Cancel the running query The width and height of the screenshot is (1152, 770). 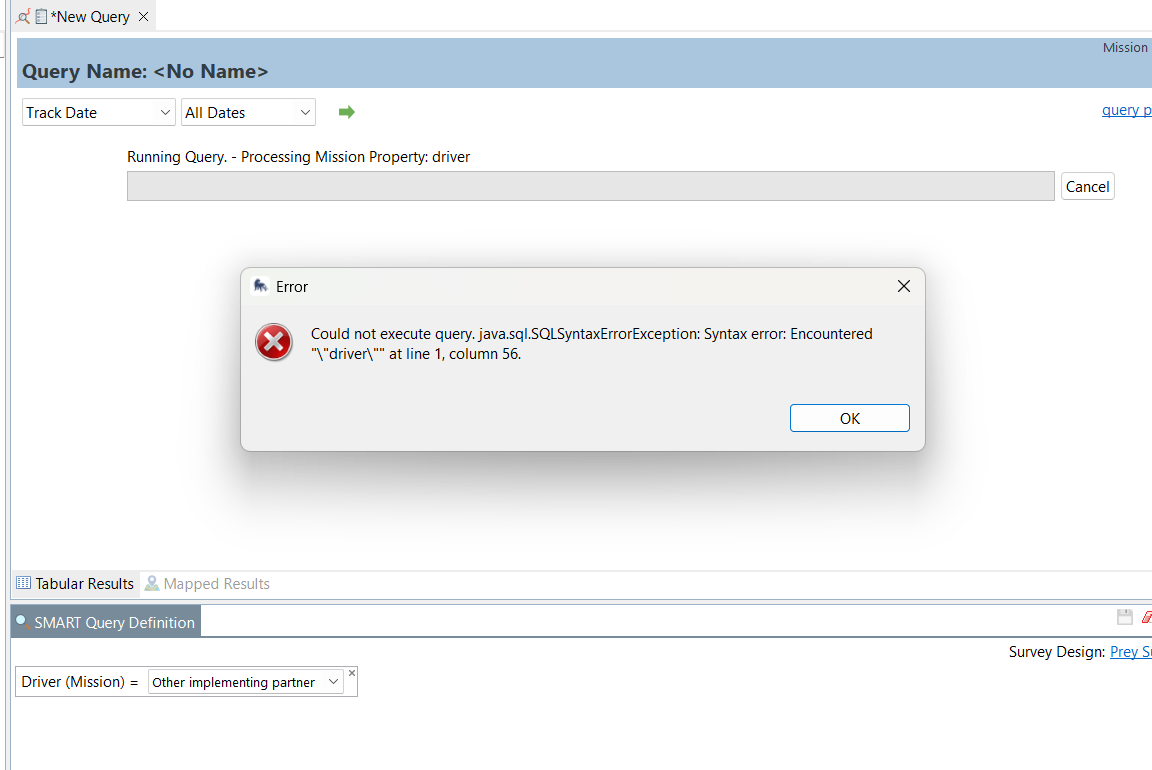coord(1087,186)
